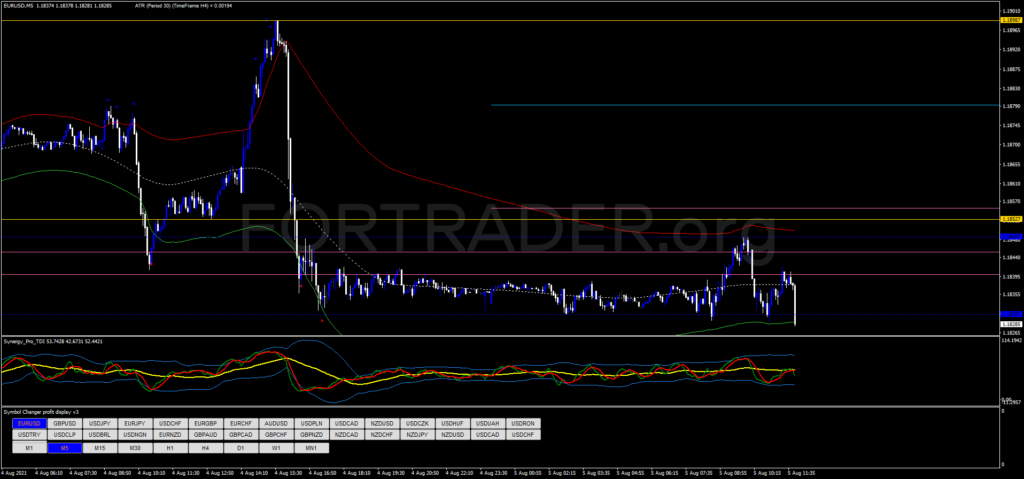Screen dimensions: 1024x479
Task: Switch chart to USDJPY symbol
Action: 100,423
